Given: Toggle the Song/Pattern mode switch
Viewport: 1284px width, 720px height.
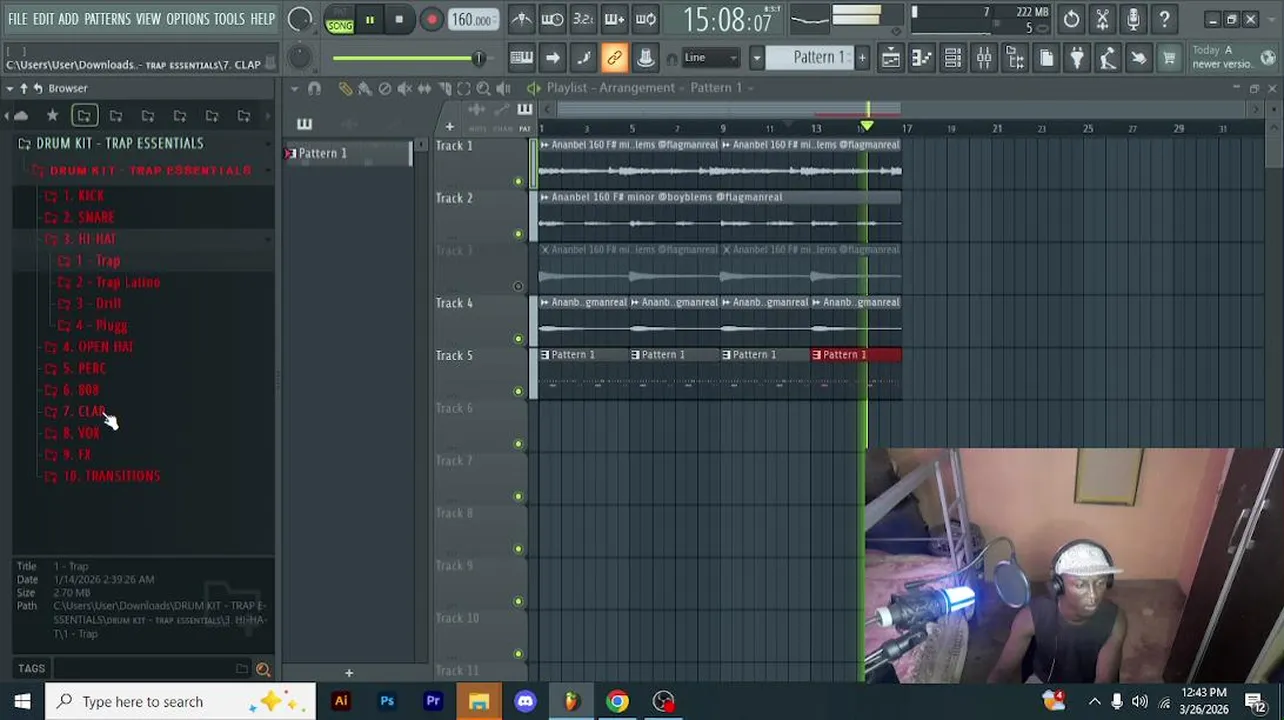Looking at the screenshot, I should (340, 19).
